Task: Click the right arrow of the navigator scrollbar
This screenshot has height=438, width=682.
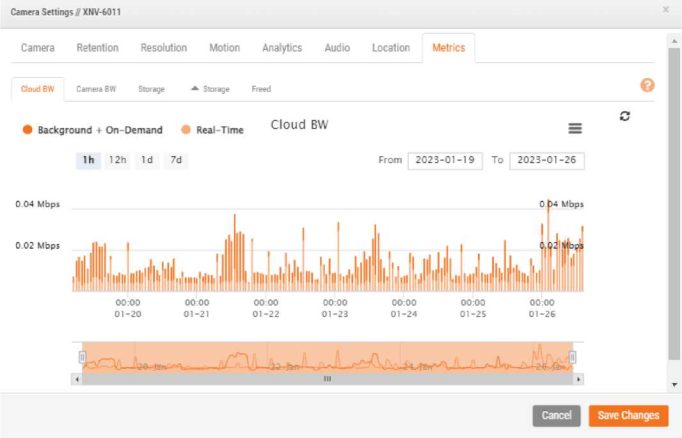Action: click(x=579, y=379)
